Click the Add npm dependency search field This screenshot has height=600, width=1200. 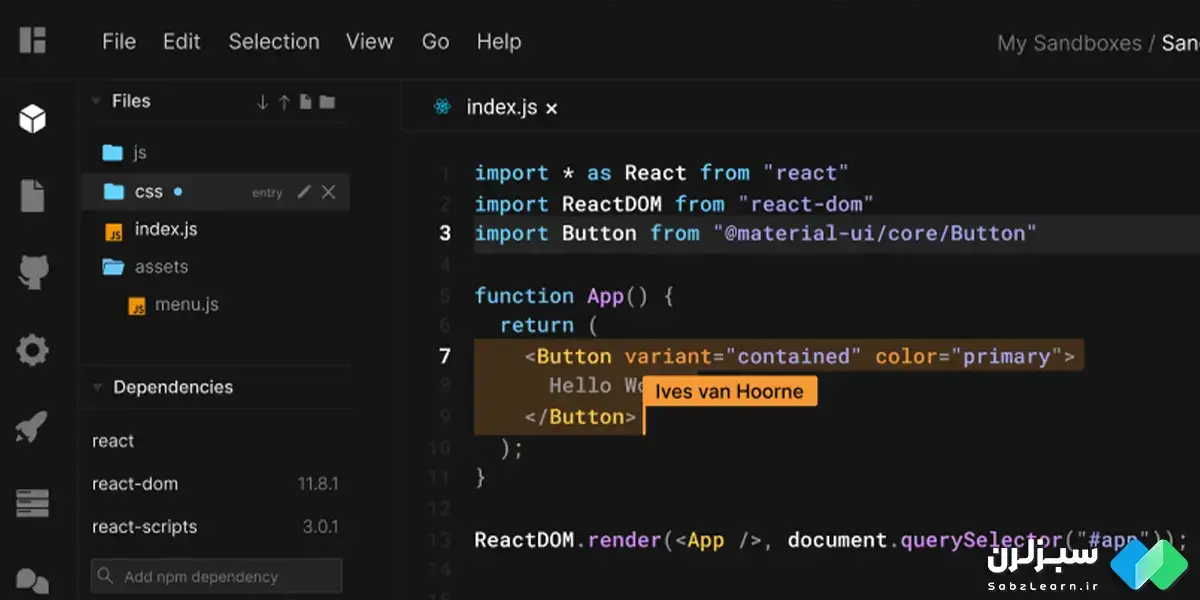217,576
